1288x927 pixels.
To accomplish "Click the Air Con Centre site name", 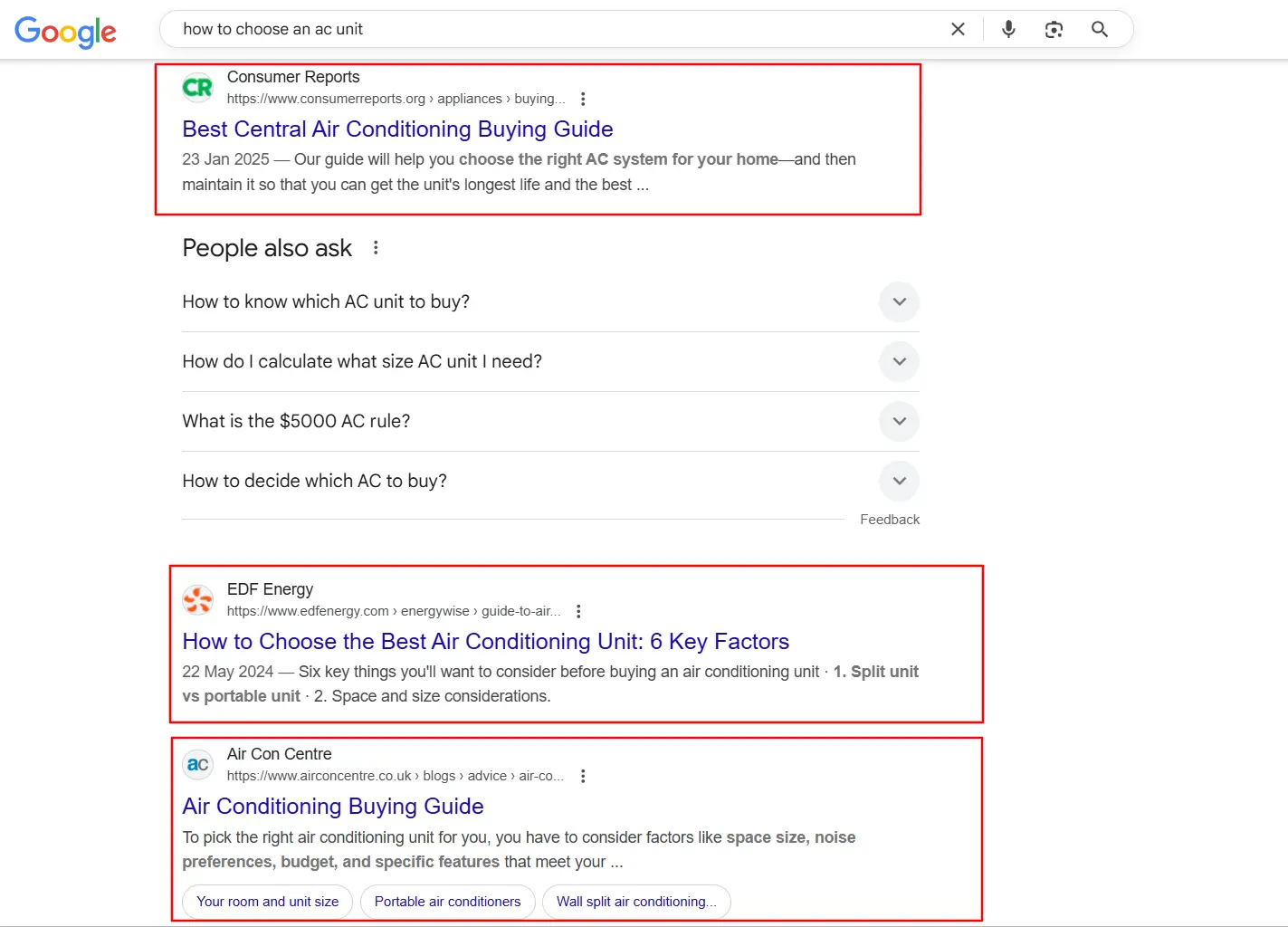I will tap(279, 754).
